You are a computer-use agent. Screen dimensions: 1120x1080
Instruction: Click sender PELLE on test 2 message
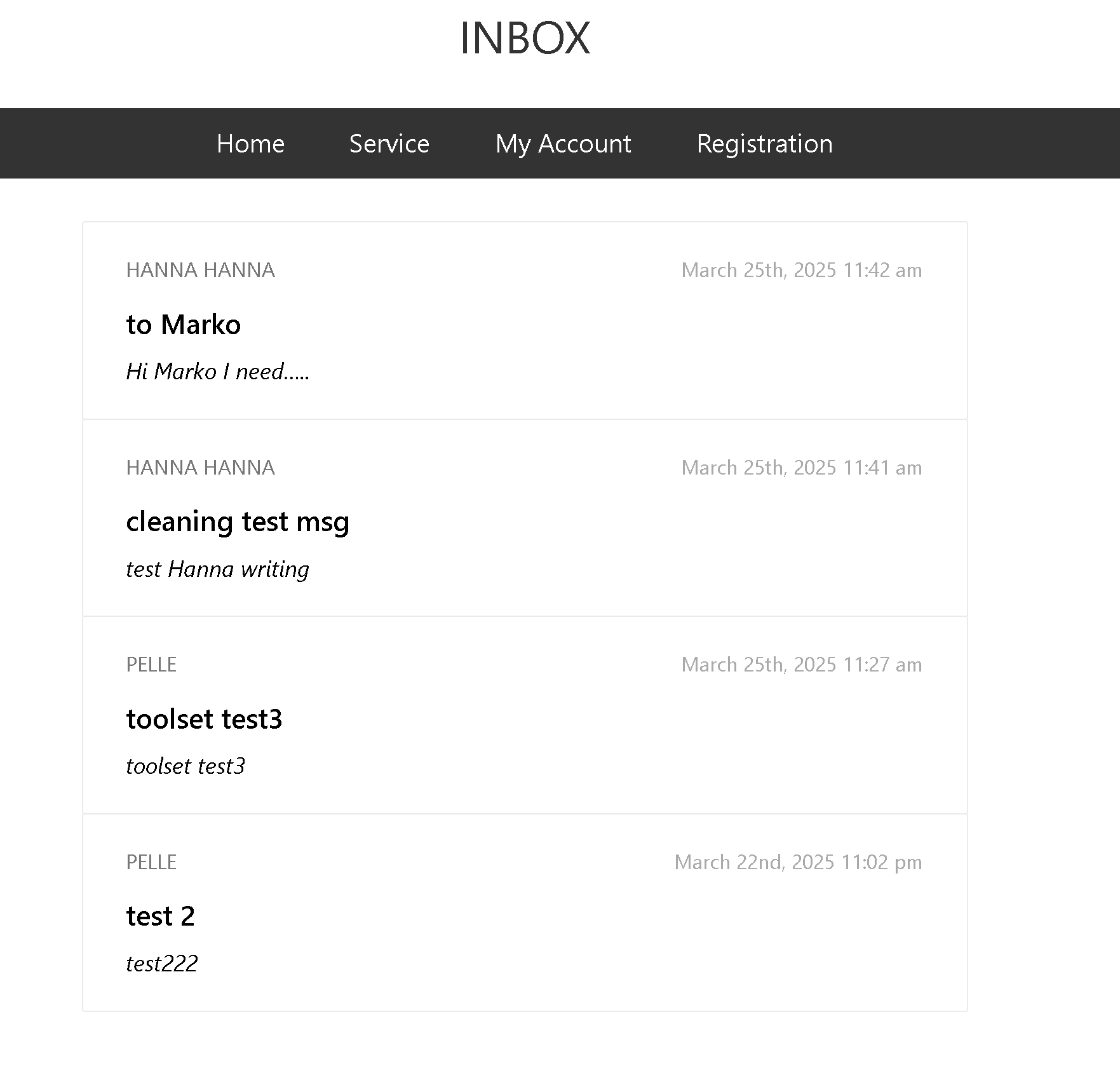[151, 862]
